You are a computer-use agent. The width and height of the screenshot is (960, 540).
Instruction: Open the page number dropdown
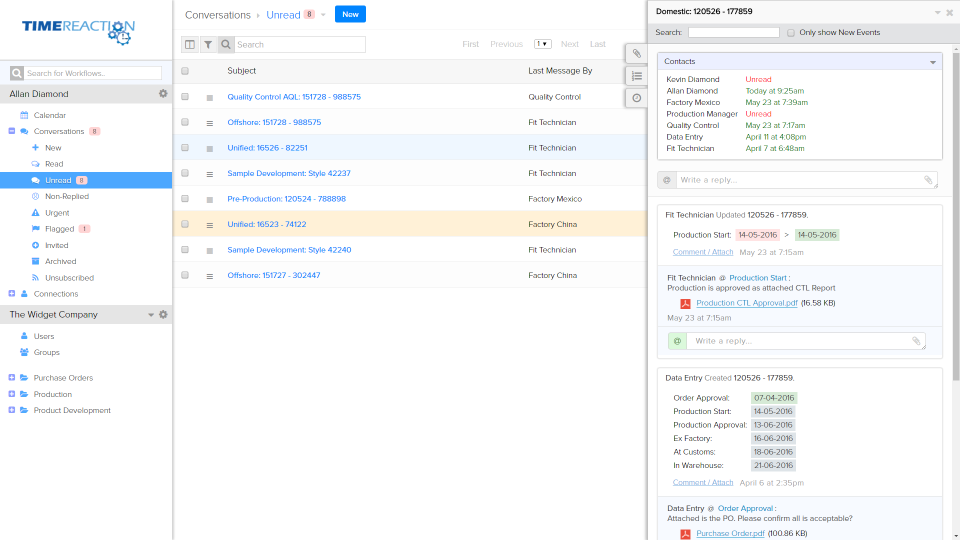click(542, 44)
